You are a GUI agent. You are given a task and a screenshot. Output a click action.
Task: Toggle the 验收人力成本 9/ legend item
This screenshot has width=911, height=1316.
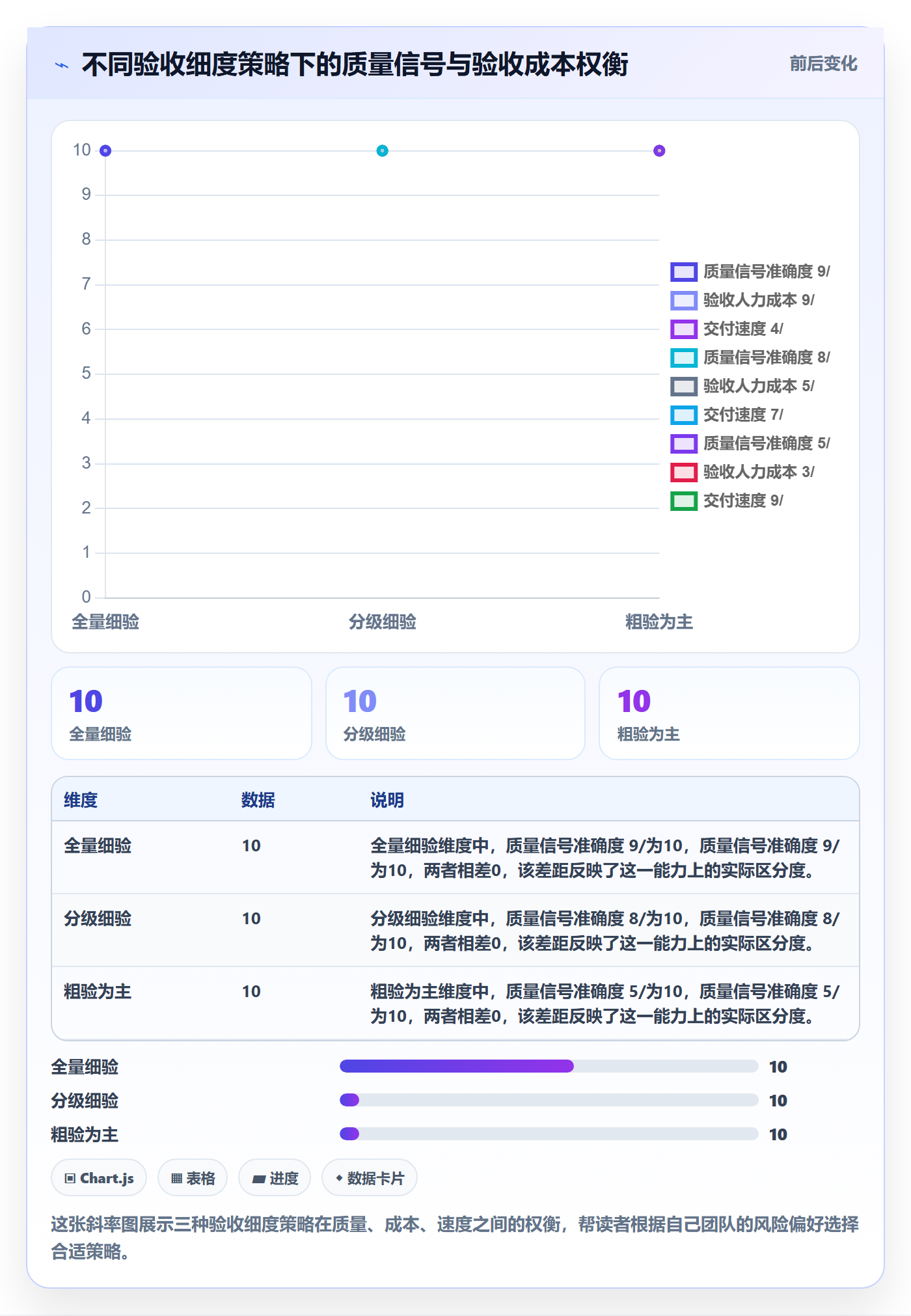tap(742, 300)
